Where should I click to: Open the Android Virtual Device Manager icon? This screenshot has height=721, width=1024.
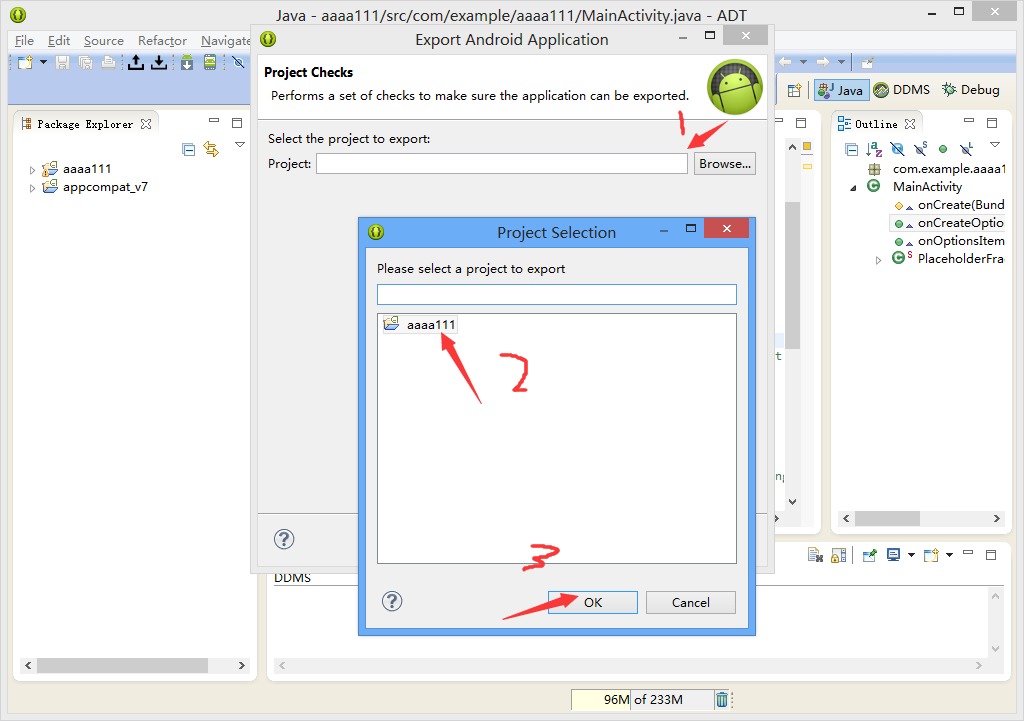coord(210,63)
